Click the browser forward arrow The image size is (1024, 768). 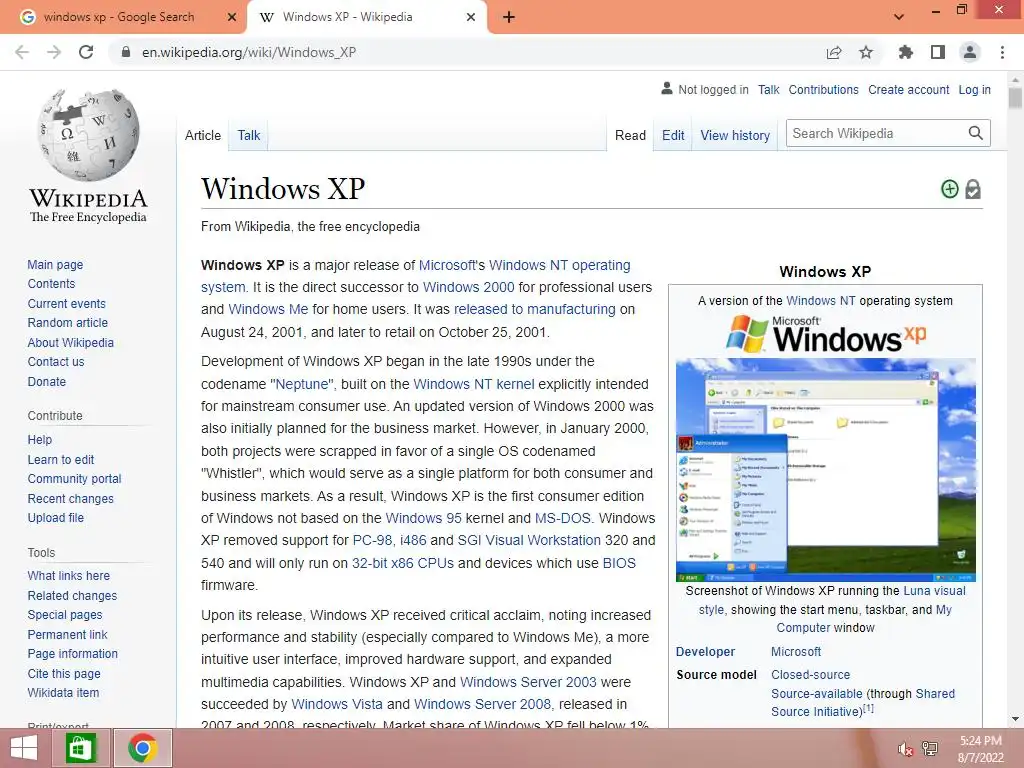pos(54,52)
